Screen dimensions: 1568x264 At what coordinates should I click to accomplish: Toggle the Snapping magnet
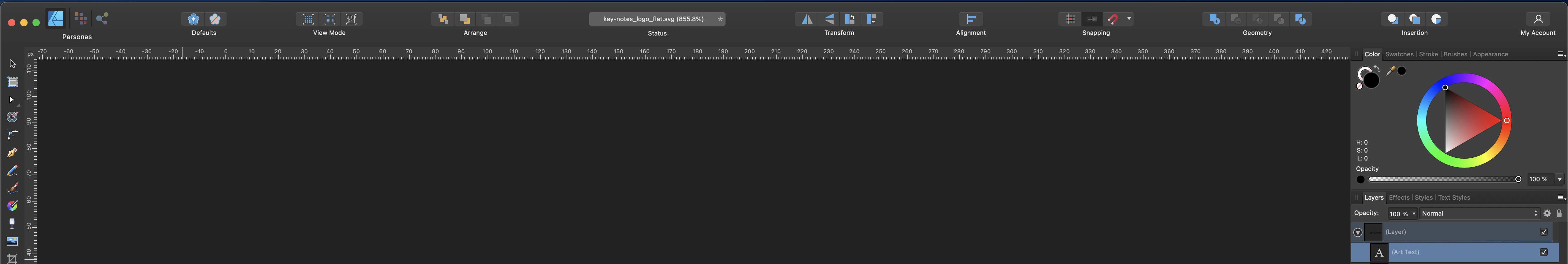(x=1113, y=19)
